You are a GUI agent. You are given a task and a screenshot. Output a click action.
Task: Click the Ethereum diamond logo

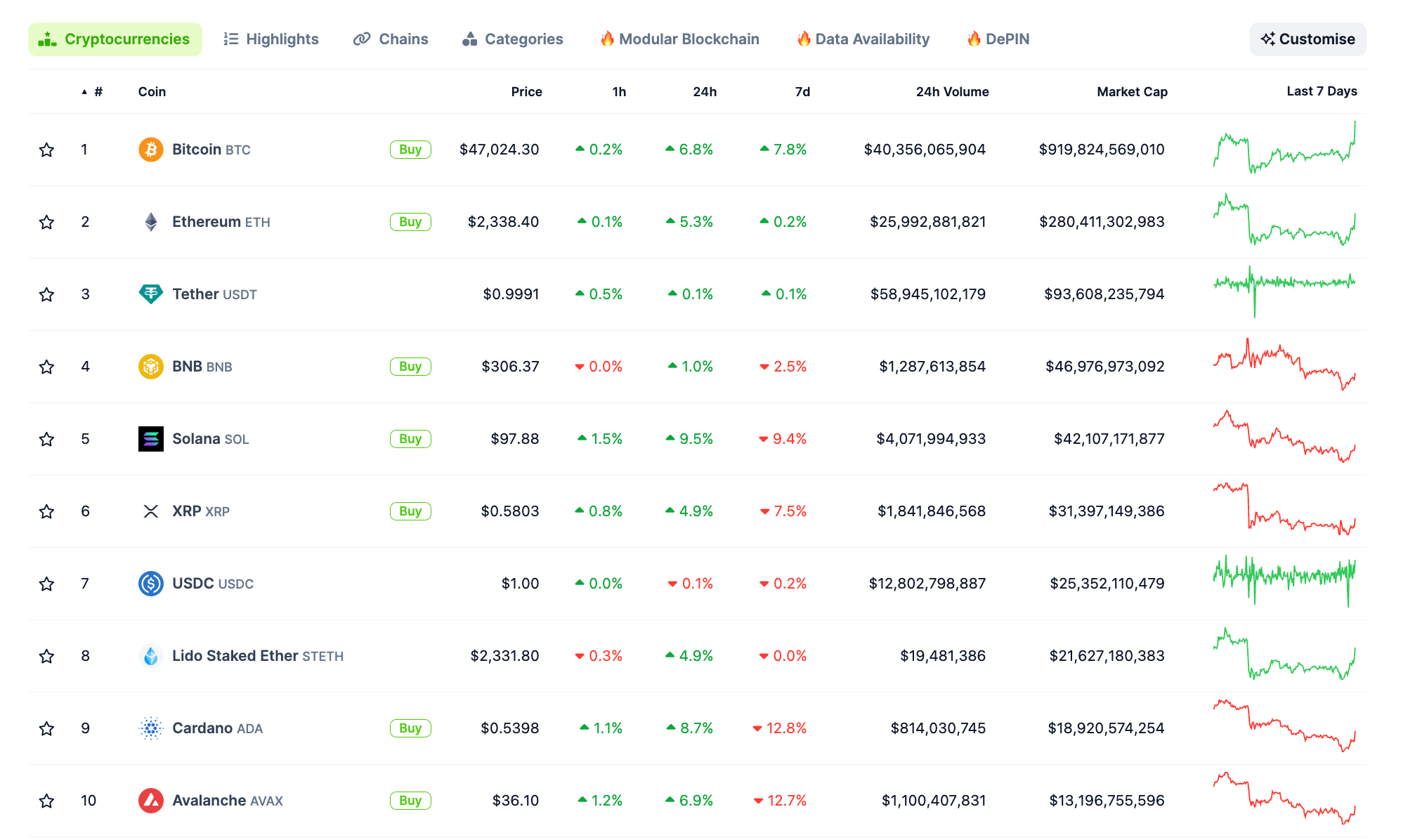(x=150, y=222)
